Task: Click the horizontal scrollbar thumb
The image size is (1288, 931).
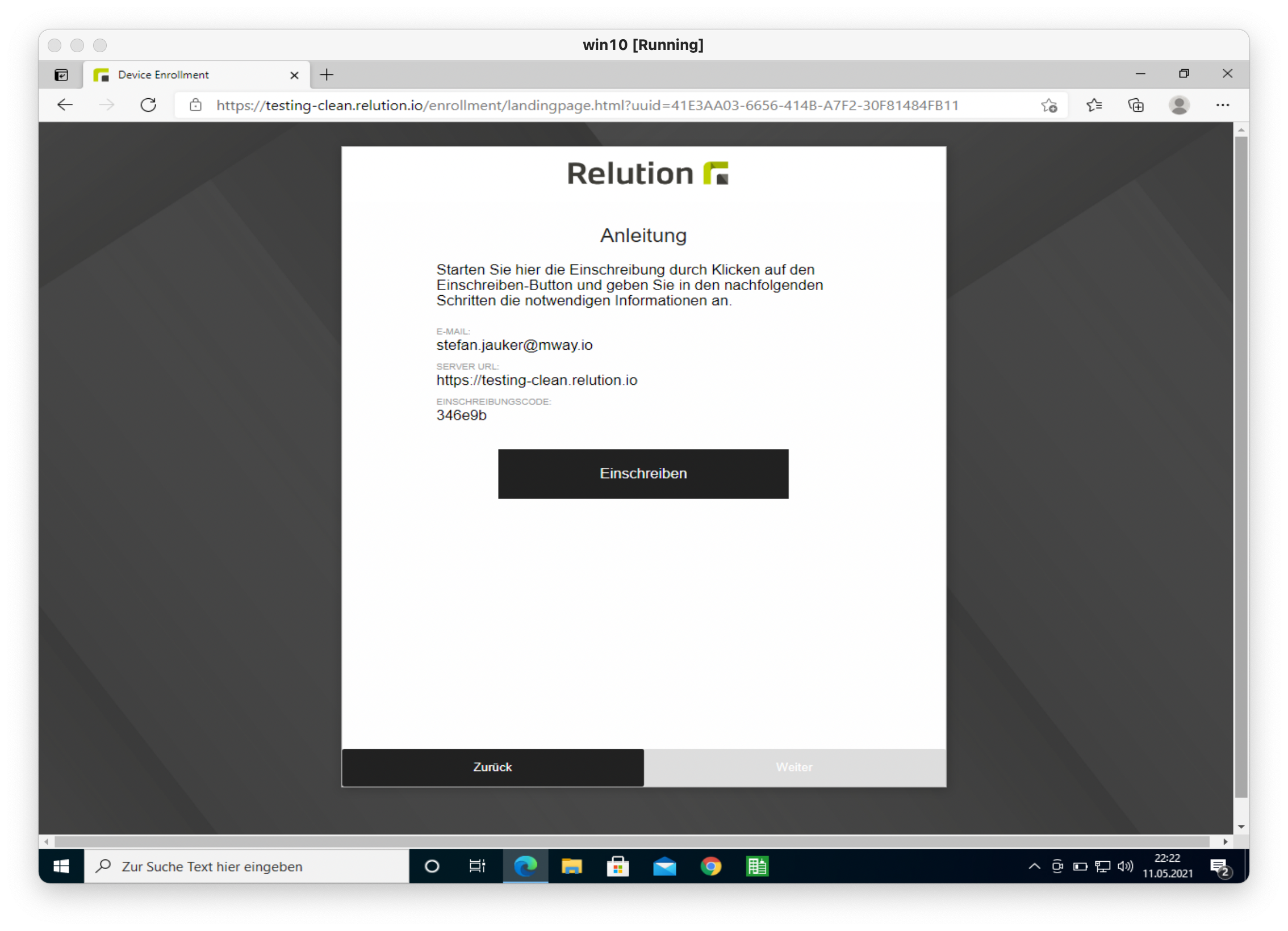Action: [x=632, y=841]
